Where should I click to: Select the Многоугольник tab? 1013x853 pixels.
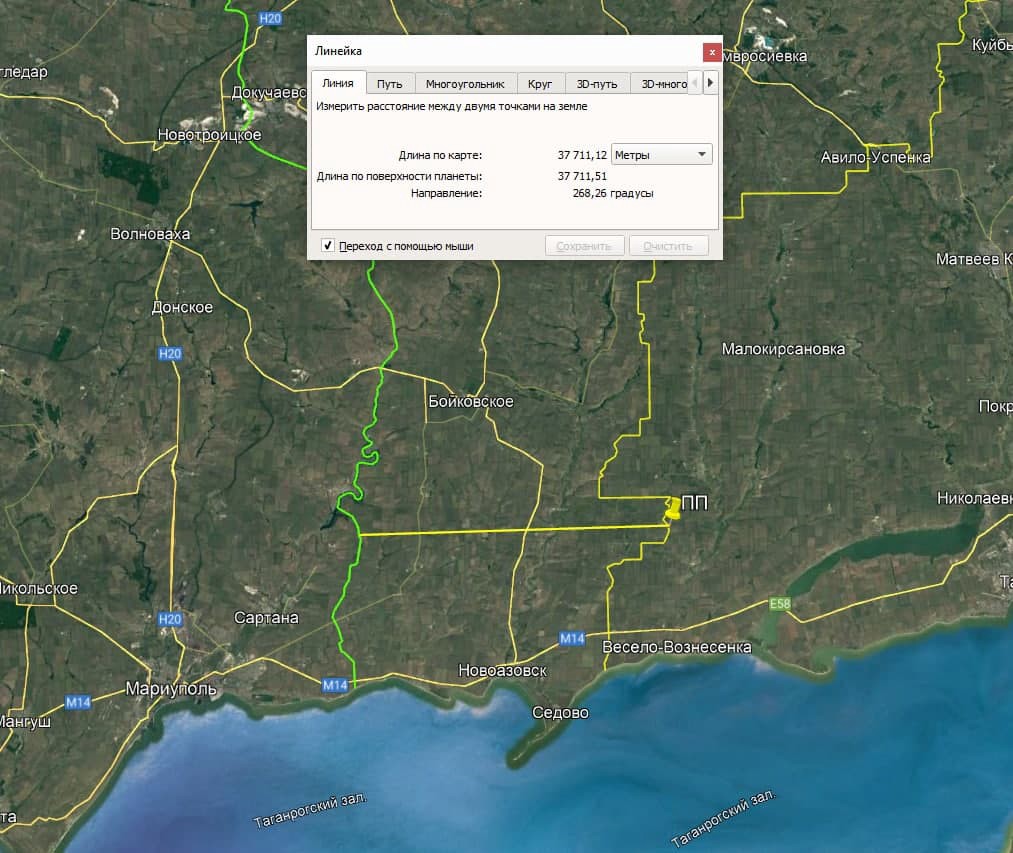click(x=465, y=84)
